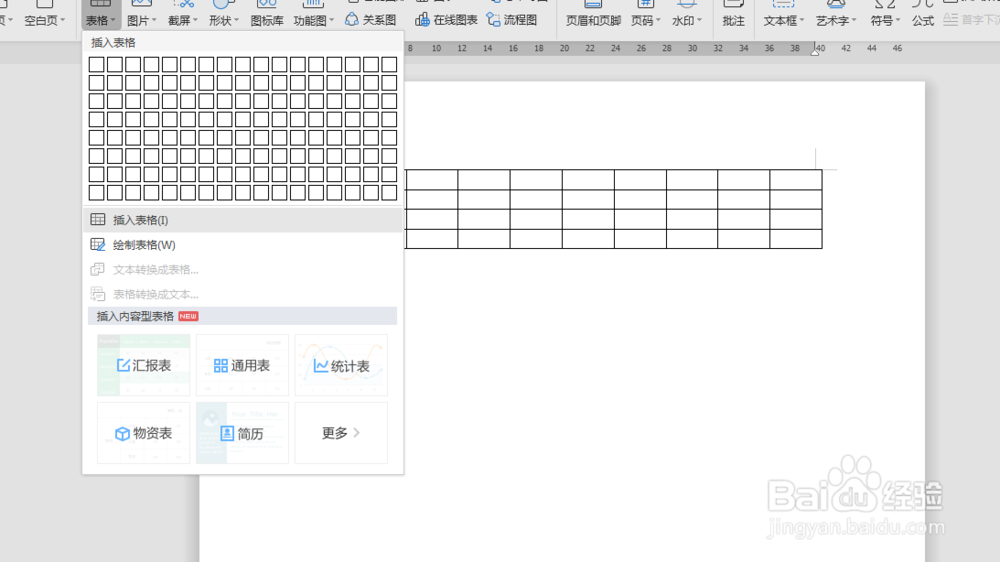1000x562 pixels.
Task: Open the 形状 (Shapes) dropdown
Action: pos(223,14)
